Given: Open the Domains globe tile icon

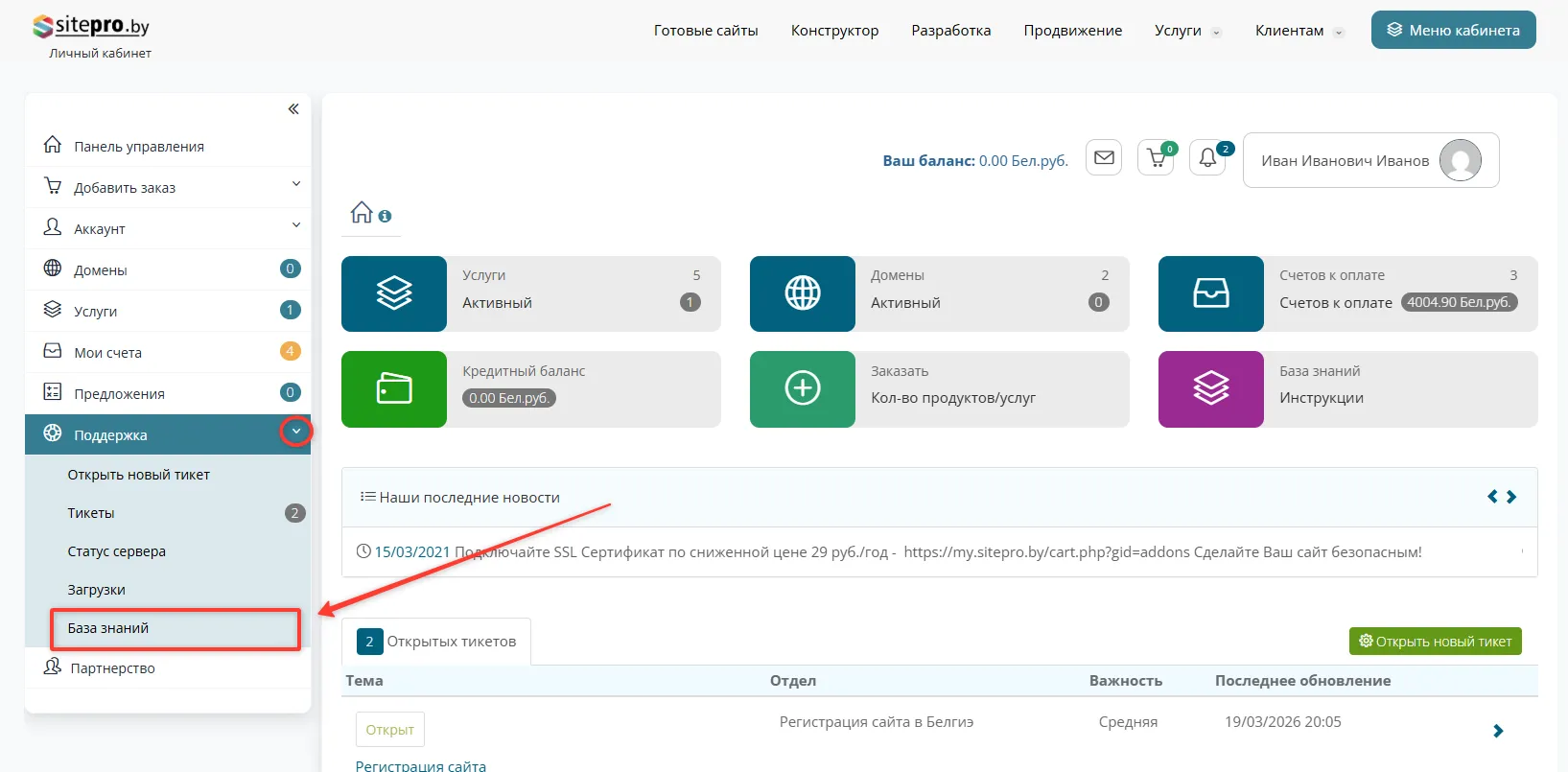Looking at the screenshot, I should (803, 293).
